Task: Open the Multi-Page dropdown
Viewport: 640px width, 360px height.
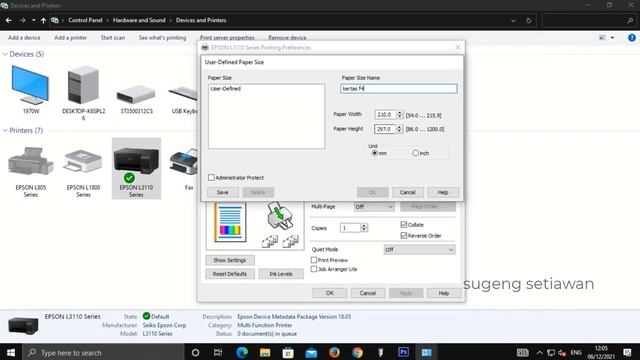Action: coord(374,207)
